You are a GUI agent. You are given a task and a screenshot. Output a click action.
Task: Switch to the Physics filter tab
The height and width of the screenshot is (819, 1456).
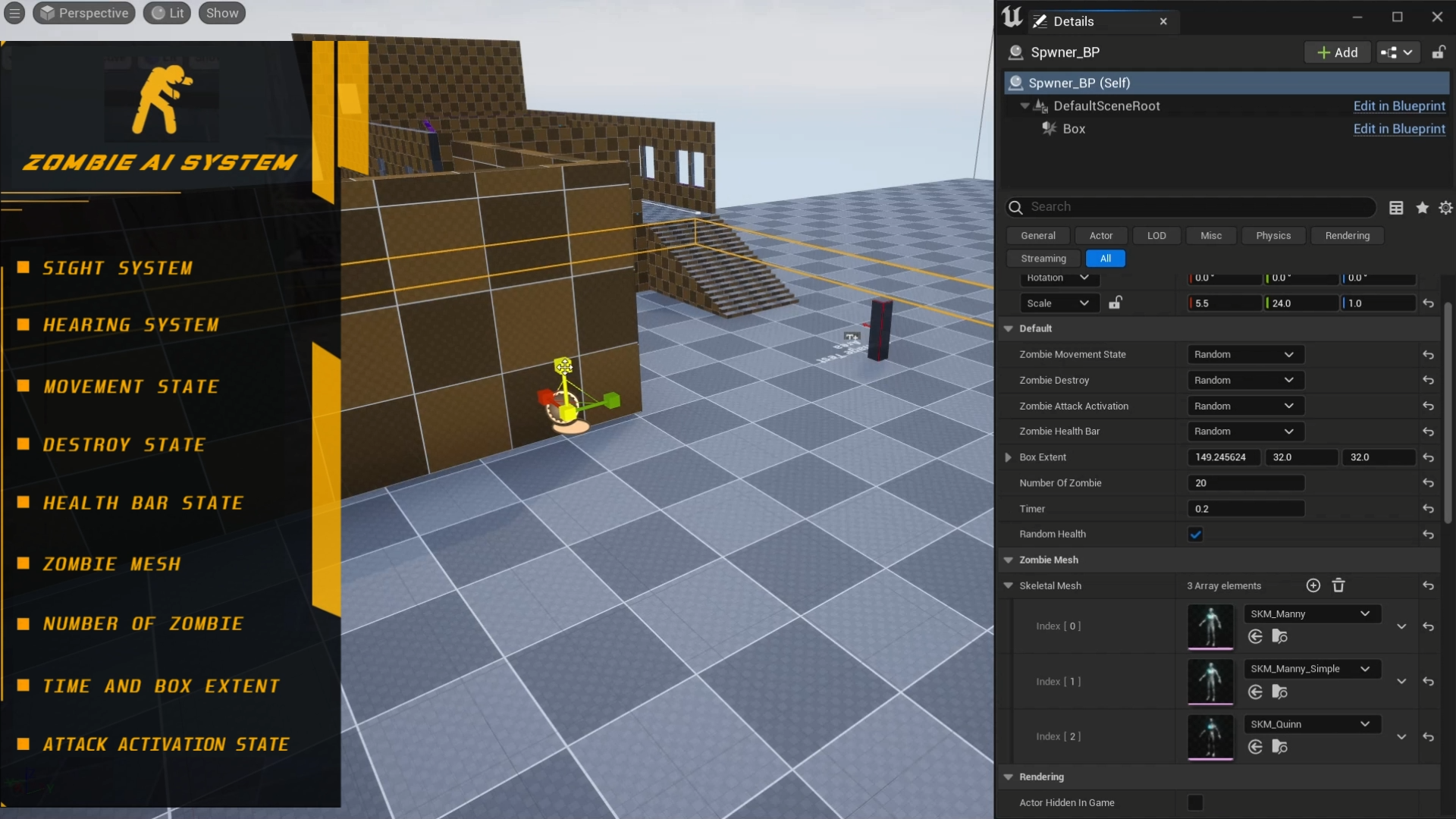(x=1273, y=236)
